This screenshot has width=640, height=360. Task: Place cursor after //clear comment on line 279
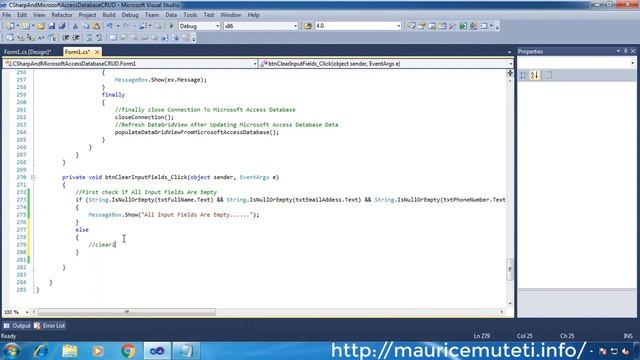(116, 245)
